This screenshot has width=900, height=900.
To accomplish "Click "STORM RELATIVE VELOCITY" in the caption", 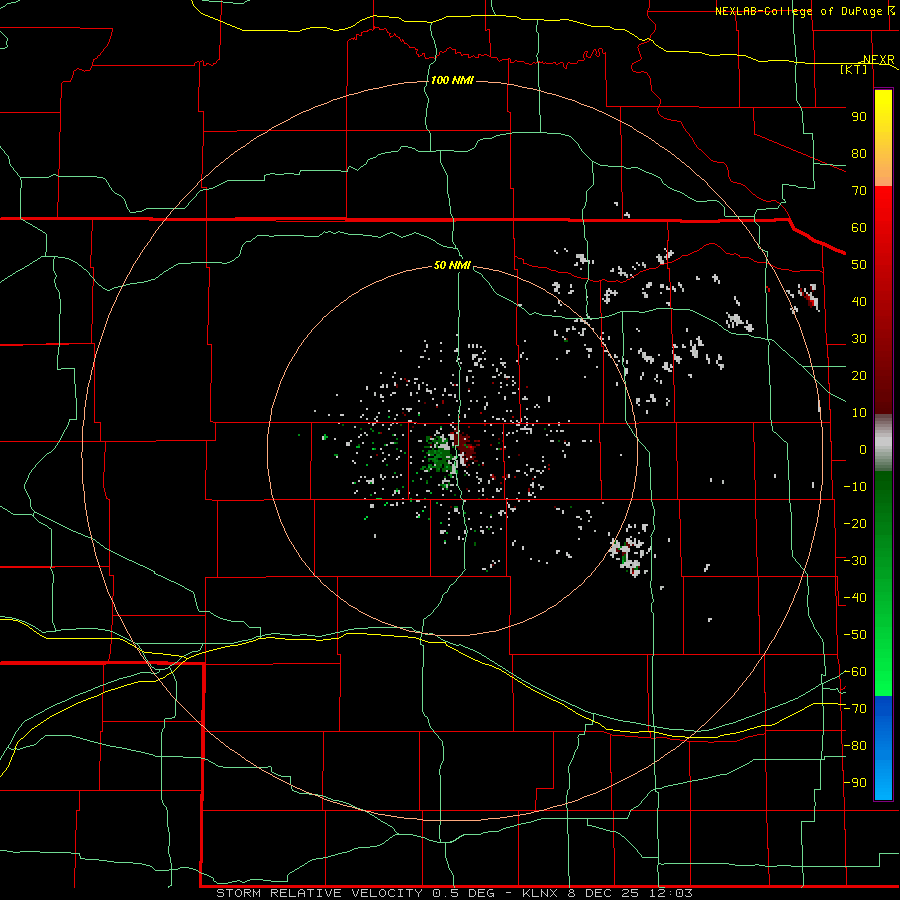I will click(318, 893).
